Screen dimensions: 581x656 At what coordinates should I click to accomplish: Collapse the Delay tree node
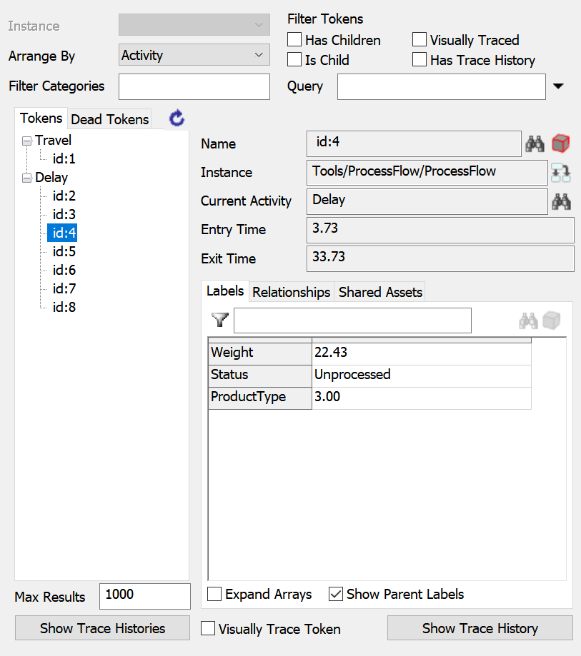[27, 178]
